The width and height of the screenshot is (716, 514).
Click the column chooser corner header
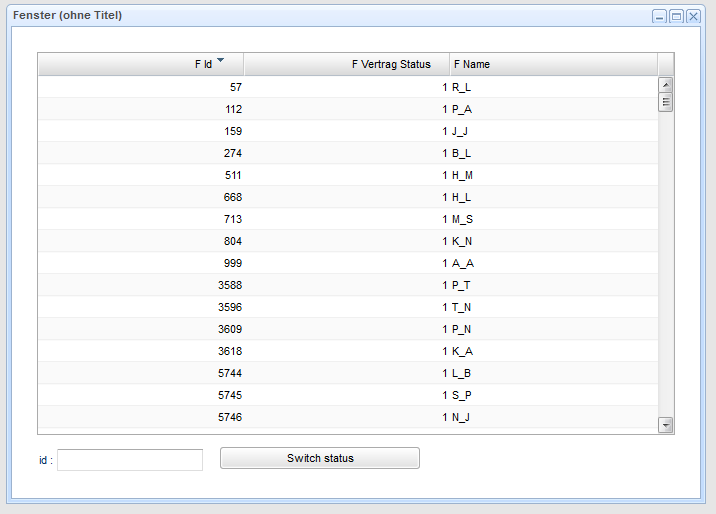point(666,64)
